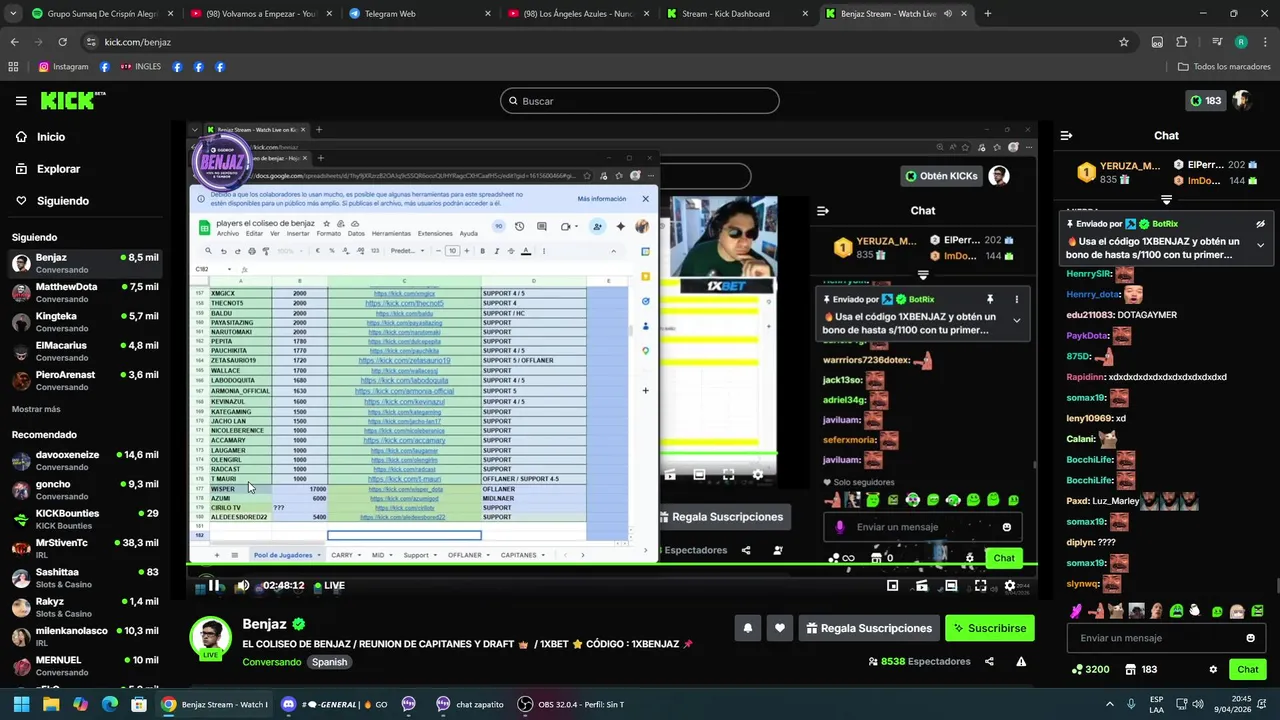Switch to Los Ángeles Azules YouTube tab
This screenshot has height=720, width=1280.
point(578,14)
